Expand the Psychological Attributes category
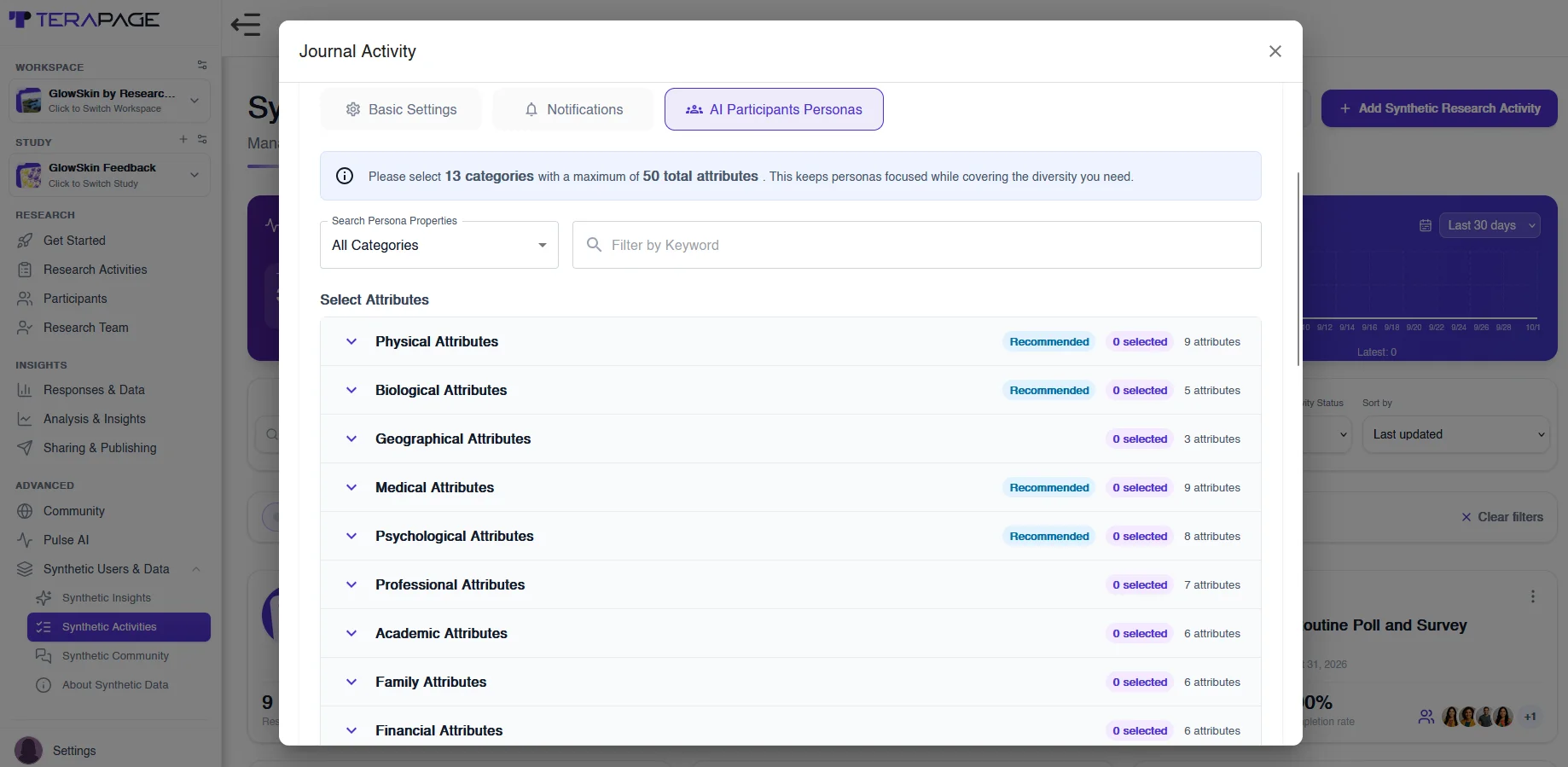 coord(791,536)
